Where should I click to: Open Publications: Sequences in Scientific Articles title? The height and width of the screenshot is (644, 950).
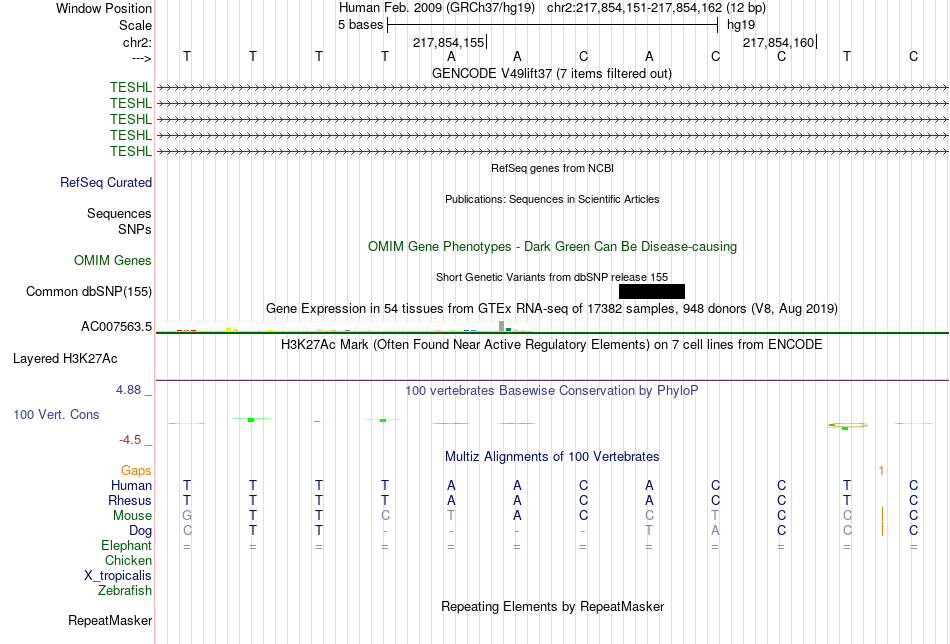pos(552,199)
